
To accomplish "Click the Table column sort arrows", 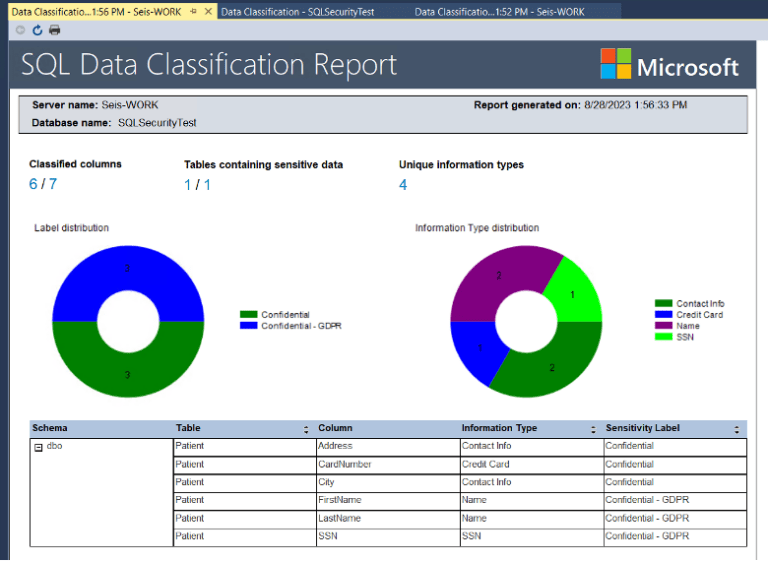I will pos(306,429).
